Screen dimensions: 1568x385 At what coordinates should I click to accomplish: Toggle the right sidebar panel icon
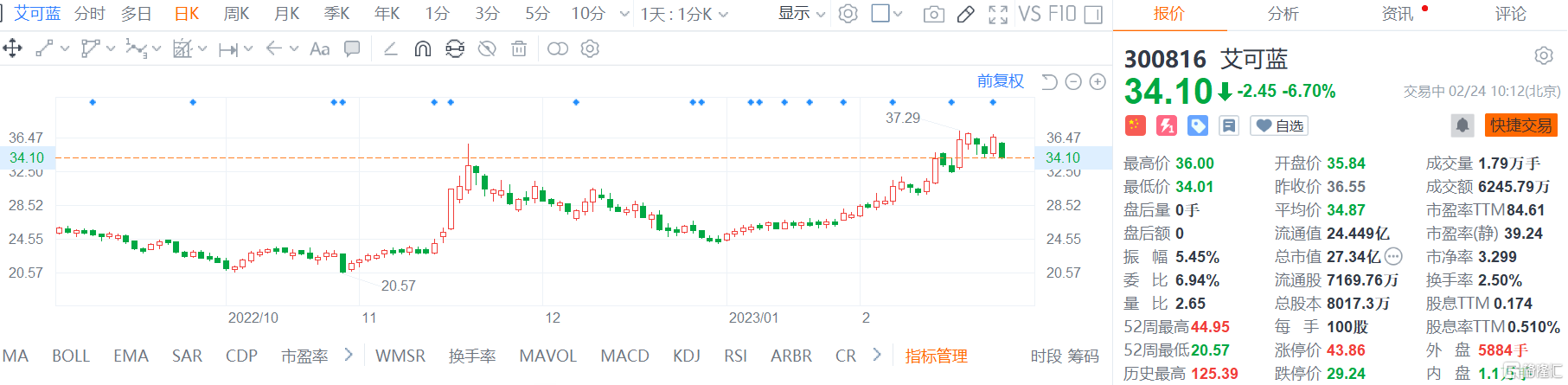(x=1093, y=14)
